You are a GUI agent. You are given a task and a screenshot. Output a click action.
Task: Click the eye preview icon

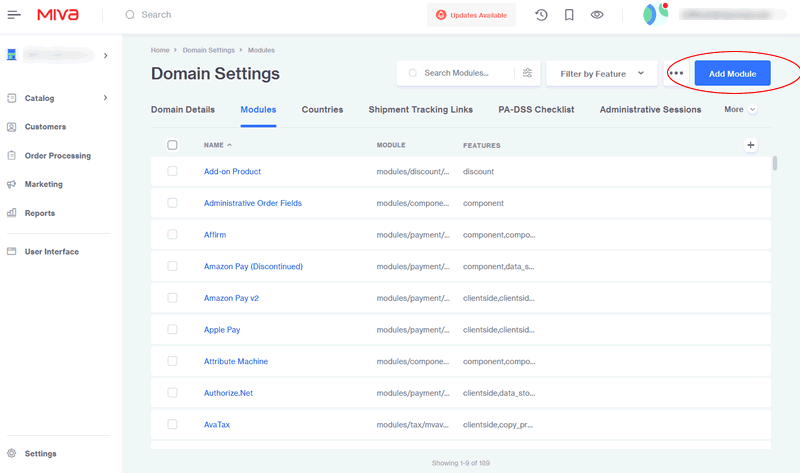pyautogui.click(x=597, y=15)
